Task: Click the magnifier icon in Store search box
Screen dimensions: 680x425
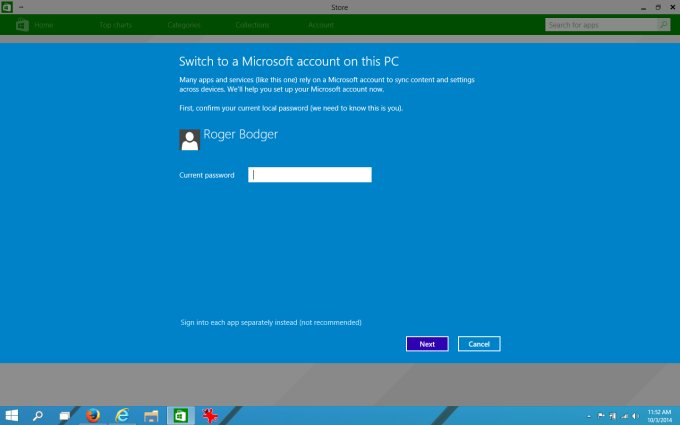Action: pos(664,25)
